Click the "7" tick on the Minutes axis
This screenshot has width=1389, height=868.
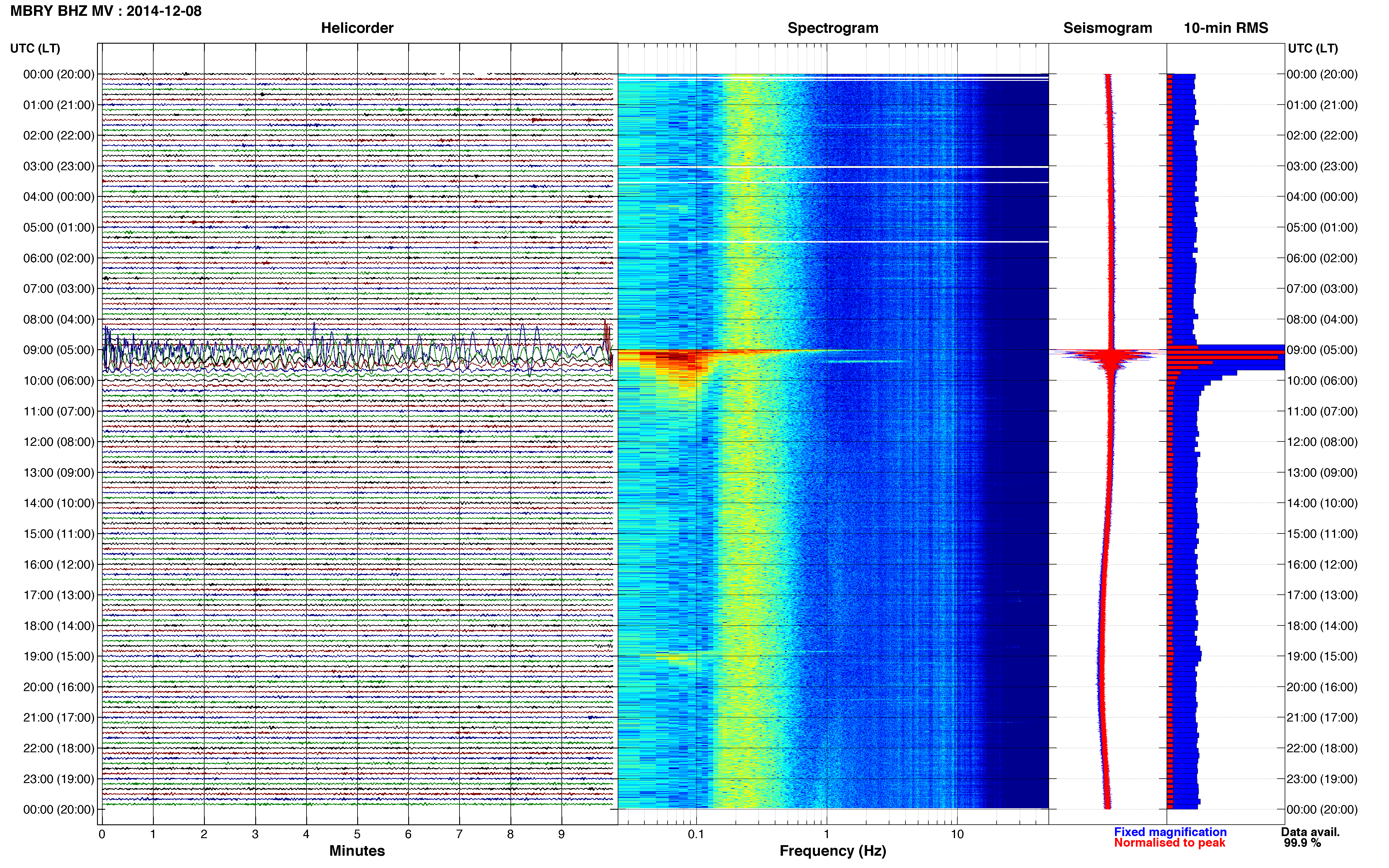click(x=459, y=834)
